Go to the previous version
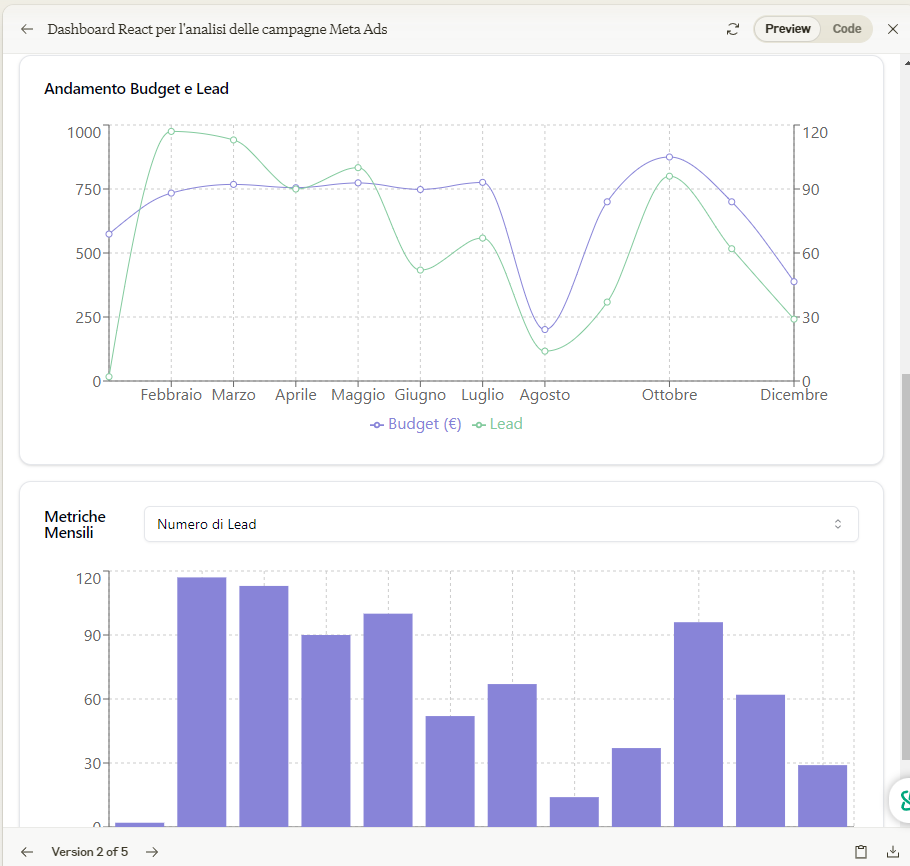This screenshot has width=910, height=866. pos(27,851)
